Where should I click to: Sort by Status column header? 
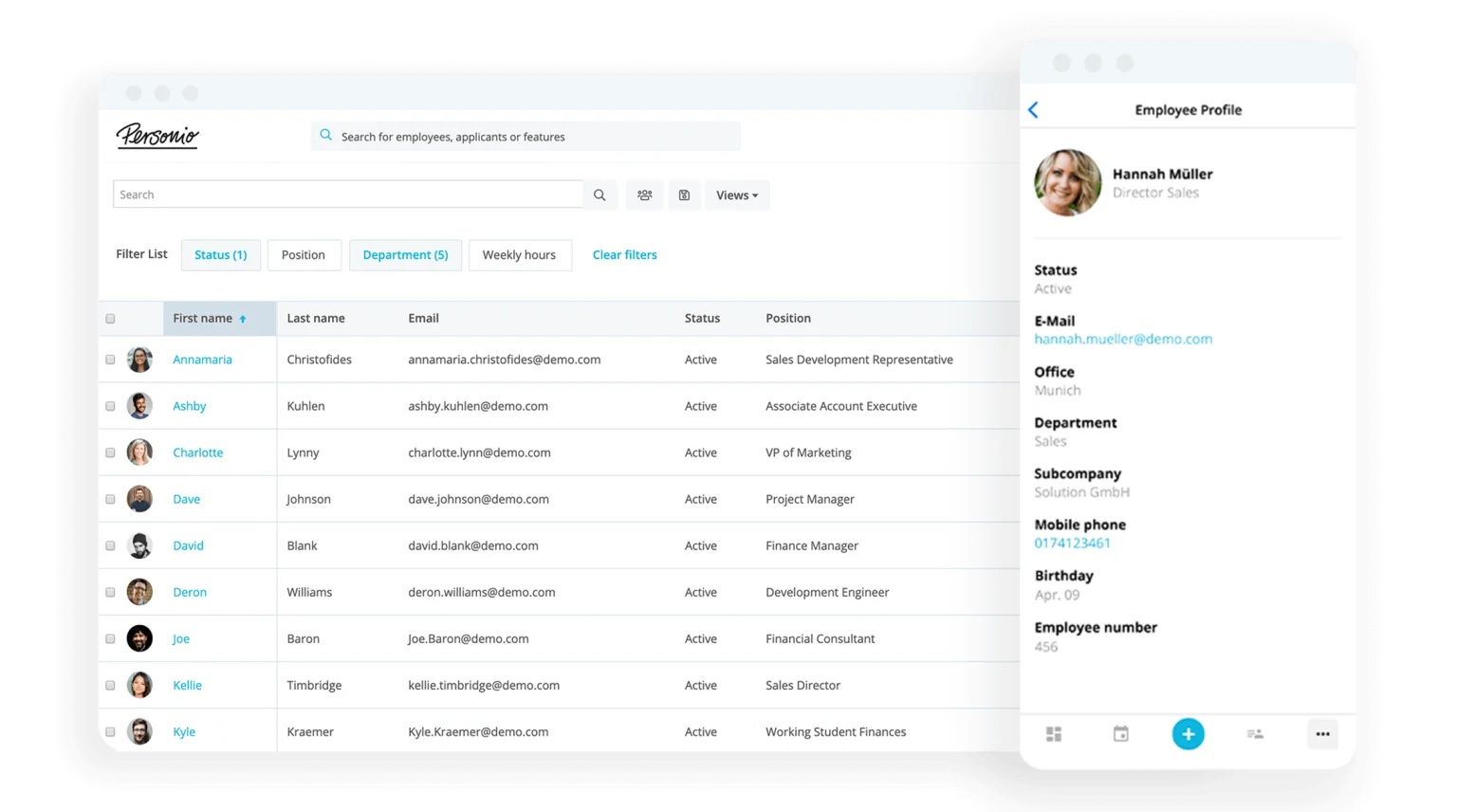pyautogui.click(x=702, y=319)
